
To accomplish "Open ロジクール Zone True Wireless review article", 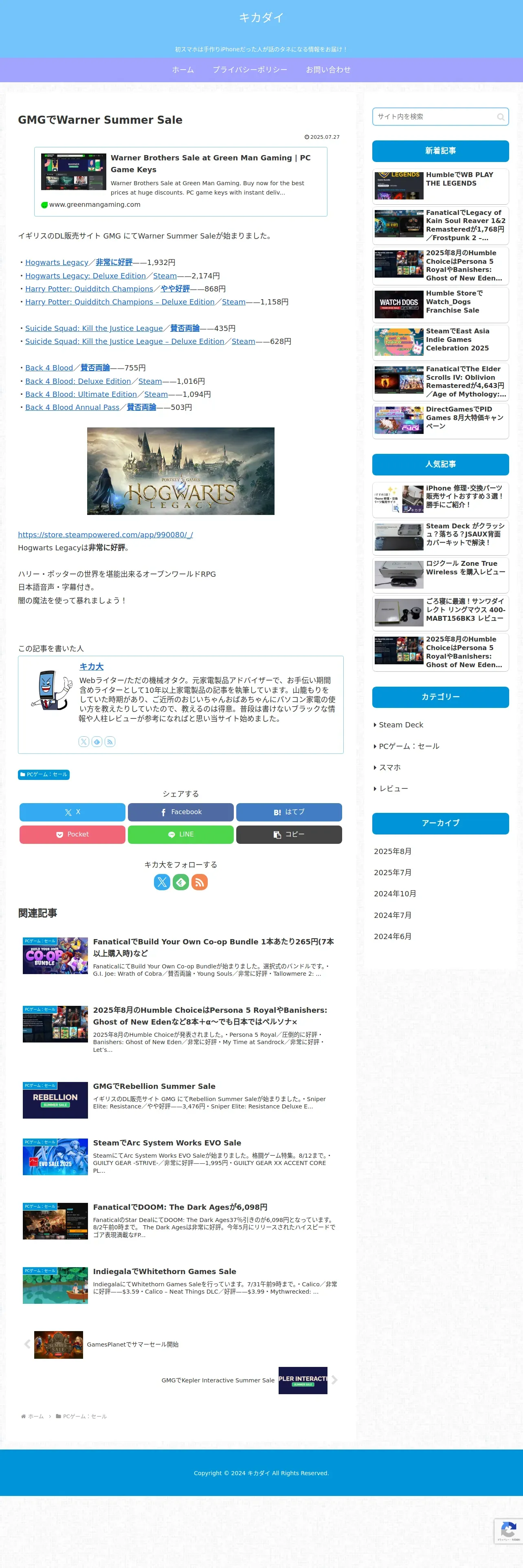I will 440,575.
